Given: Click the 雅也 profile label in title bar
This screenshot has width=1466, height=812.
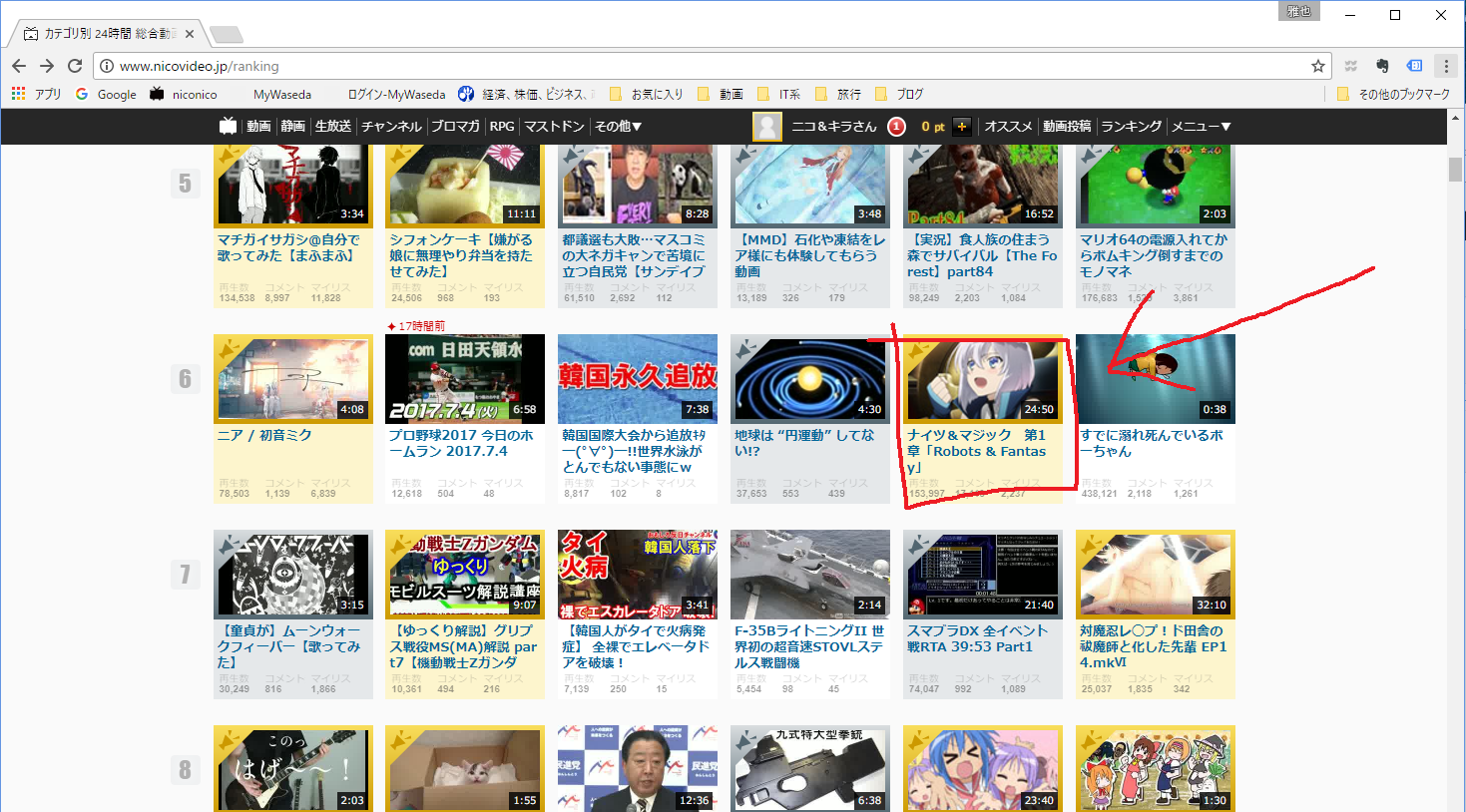Looking at the screenshot, I should pos(1298,11).
